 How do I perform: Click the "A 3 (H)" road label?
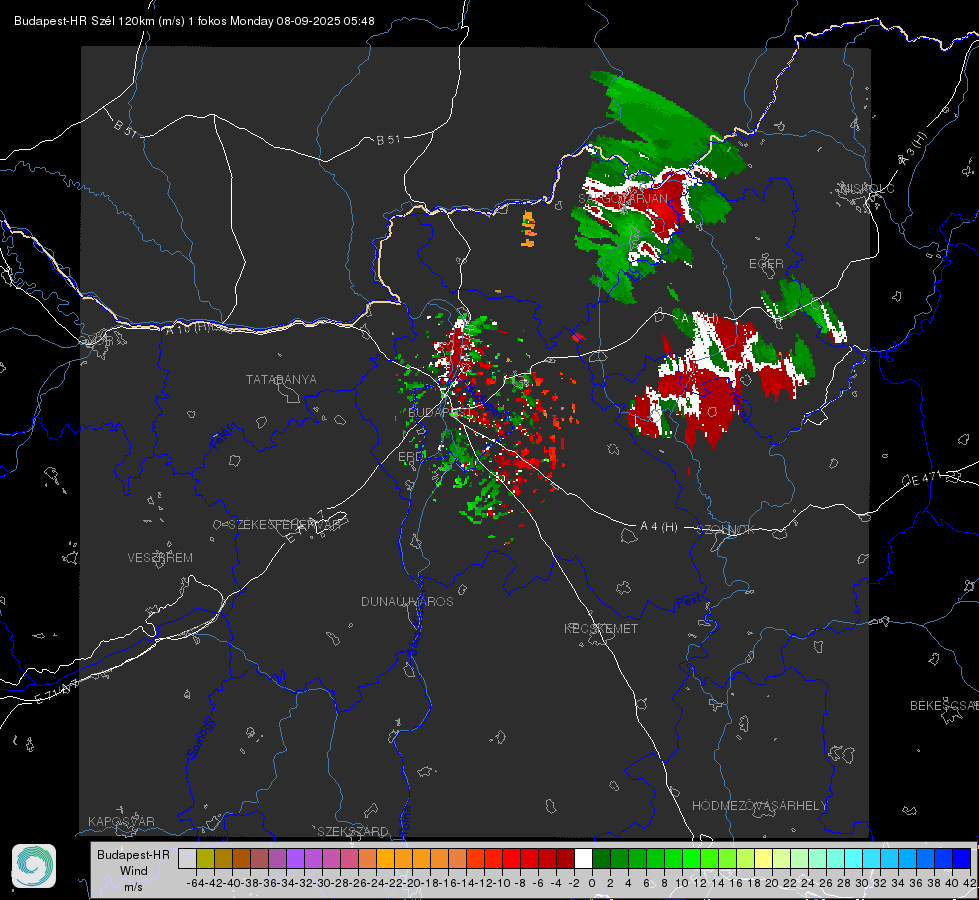[913, 149]
